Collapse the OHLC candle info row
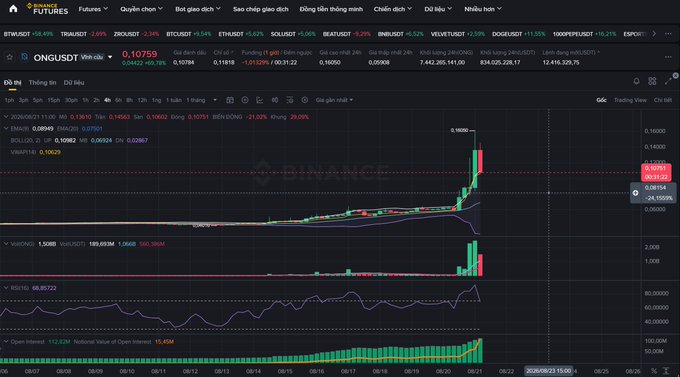This screenshot has height=377, width=680. tap(6, 117)
